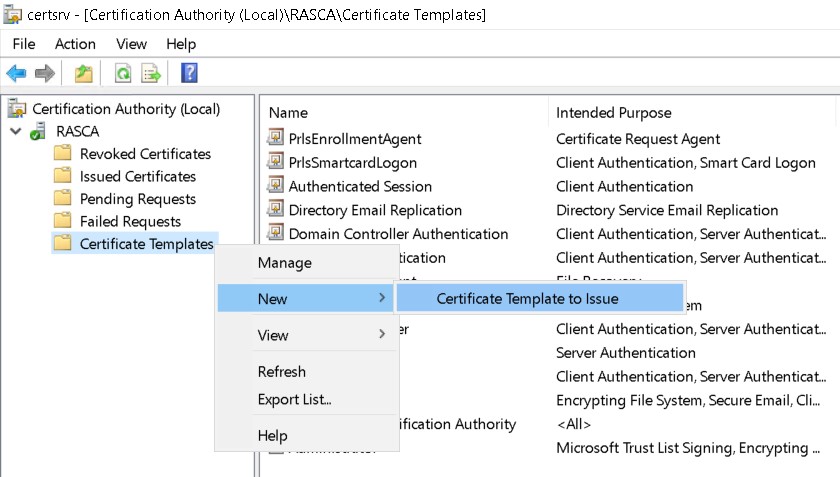Collapse the RASCA tree node
The width and height of the screenshot is (840, 477).
tap(15, 132)
